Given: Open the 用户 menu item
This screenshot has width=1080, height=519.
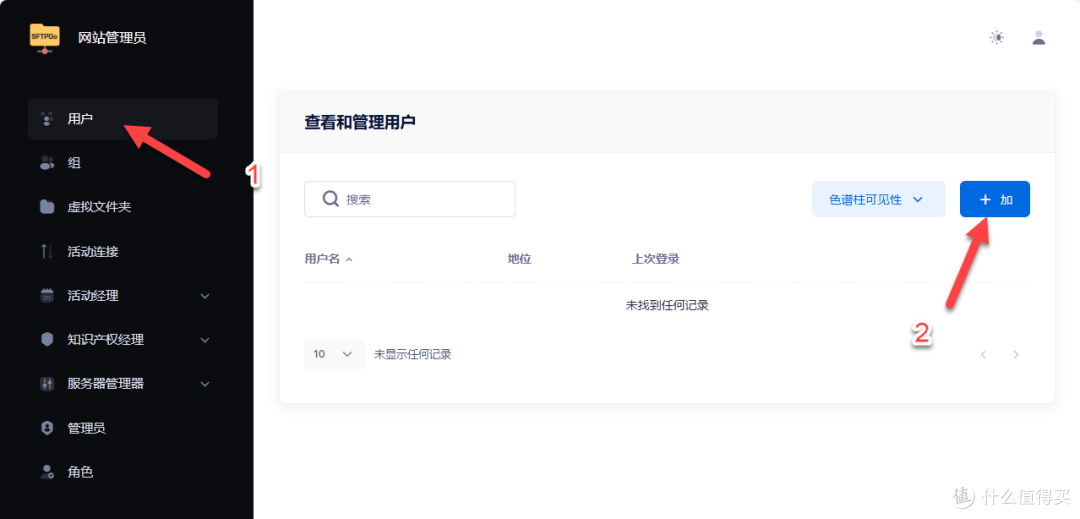Looking at the screenshot, I should click(x=123, y=119).
